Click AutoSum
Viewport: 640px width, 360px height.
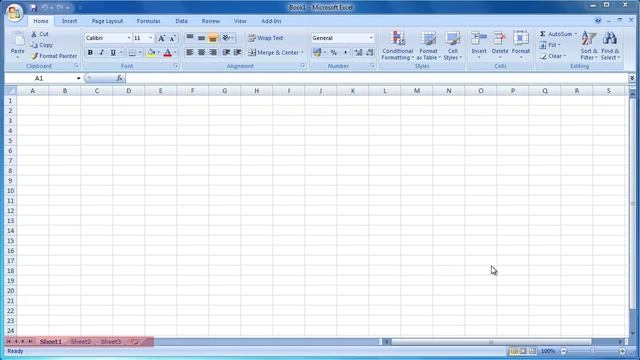pos(556,34)
